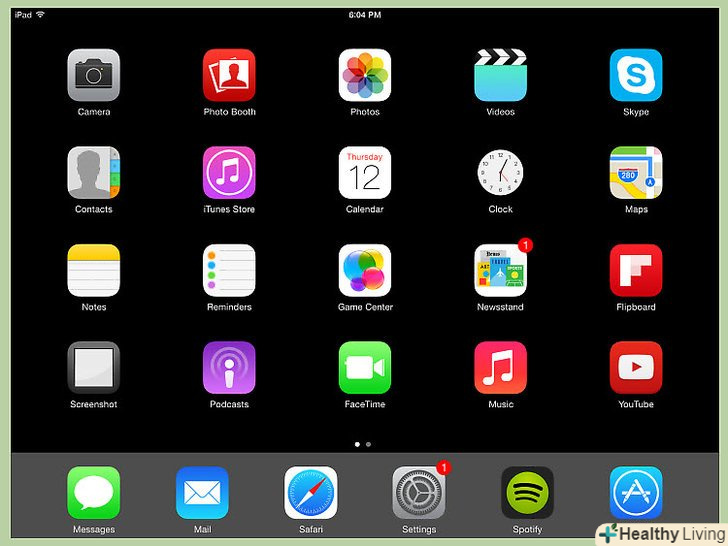This screenshot has height=546, width=728.
Task: Open the Screenshot app
Action: tap(93, 368)
